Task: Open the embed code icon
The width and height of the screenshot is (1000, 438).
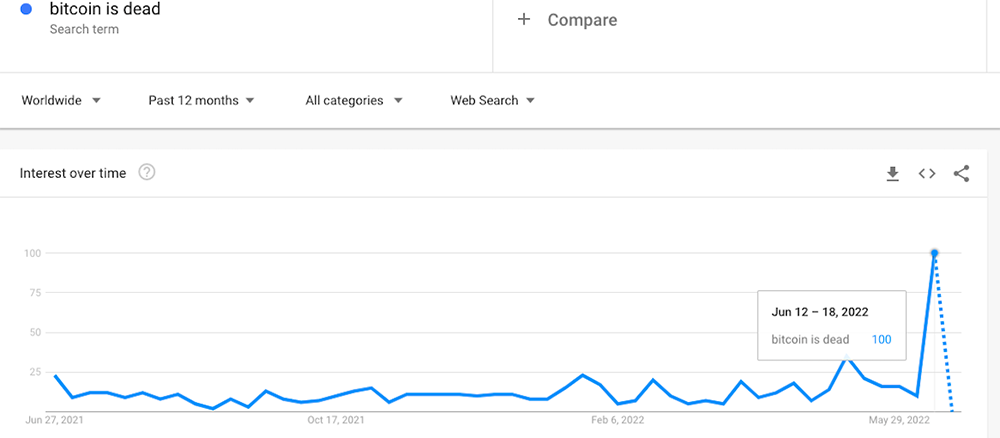Action: click(927, 173)
